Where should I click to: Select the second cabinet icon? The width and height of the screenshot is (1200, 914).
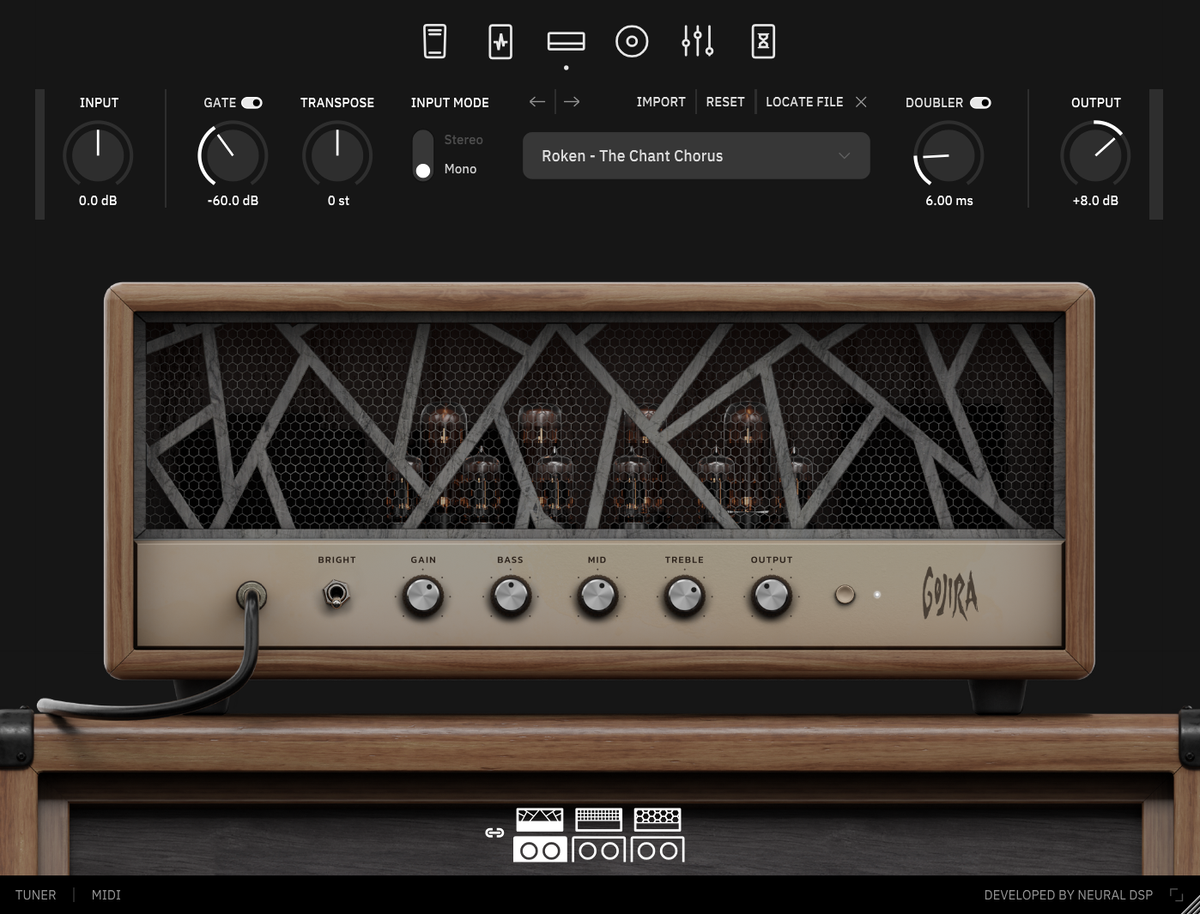click(x=599, y=850)
